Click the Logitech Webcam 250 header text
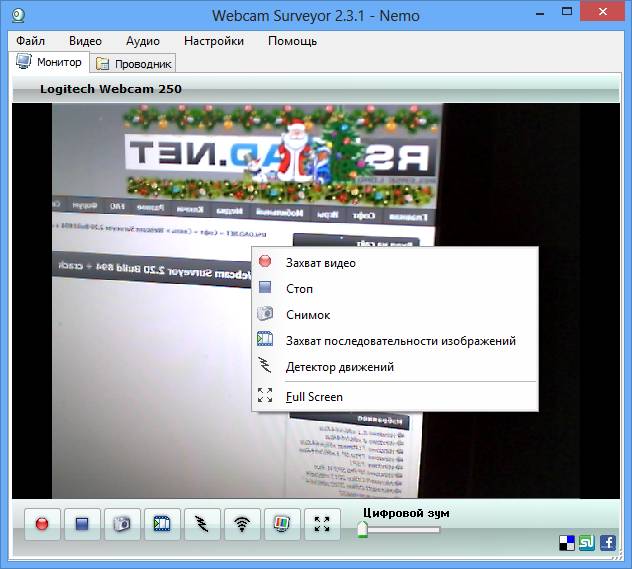The image size is (632, 569). [111, 89]
